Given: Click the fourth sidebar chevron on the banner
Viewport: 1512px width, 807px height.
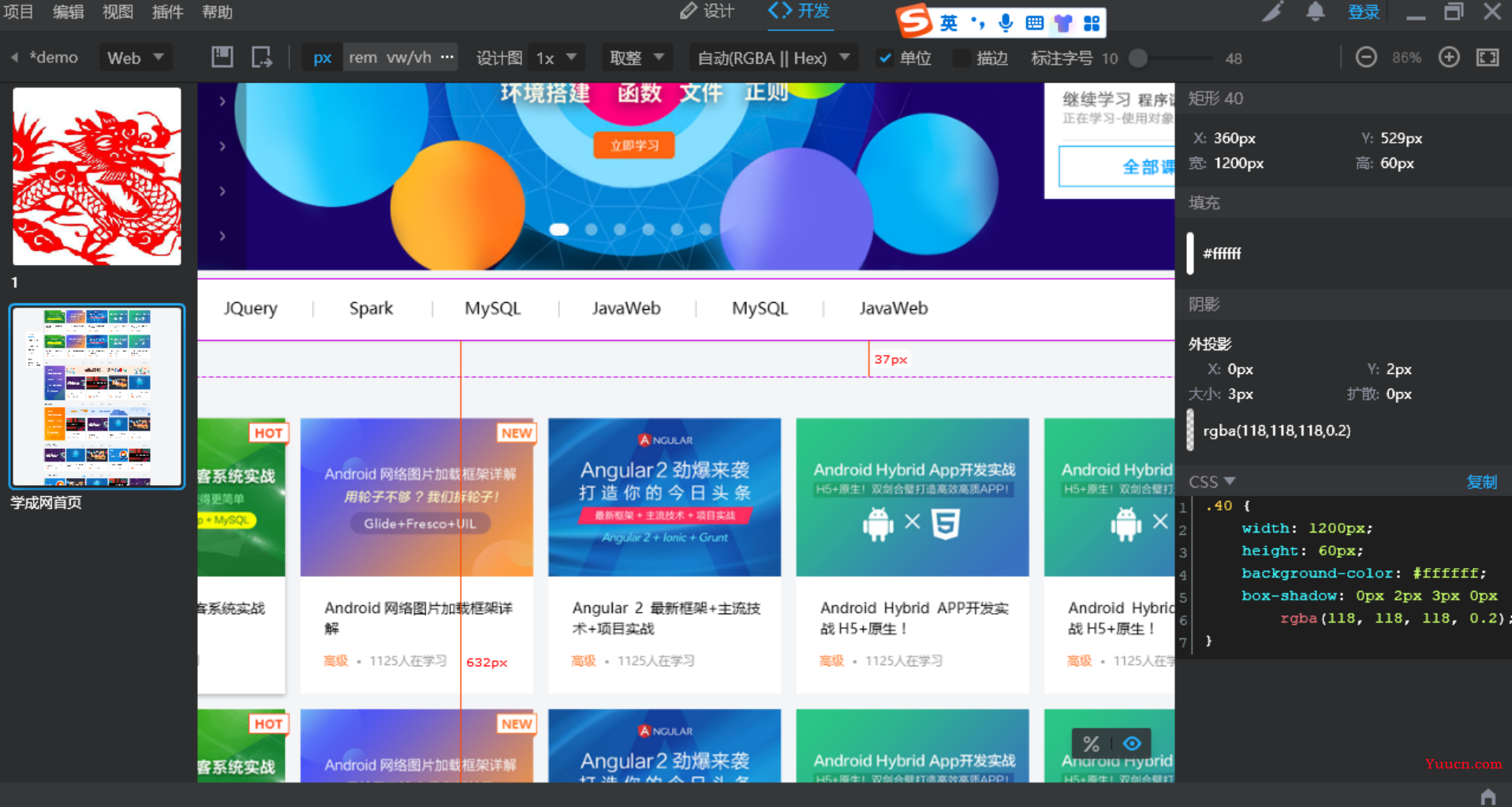Looking at the screenshot, I should tap(222, 236).
